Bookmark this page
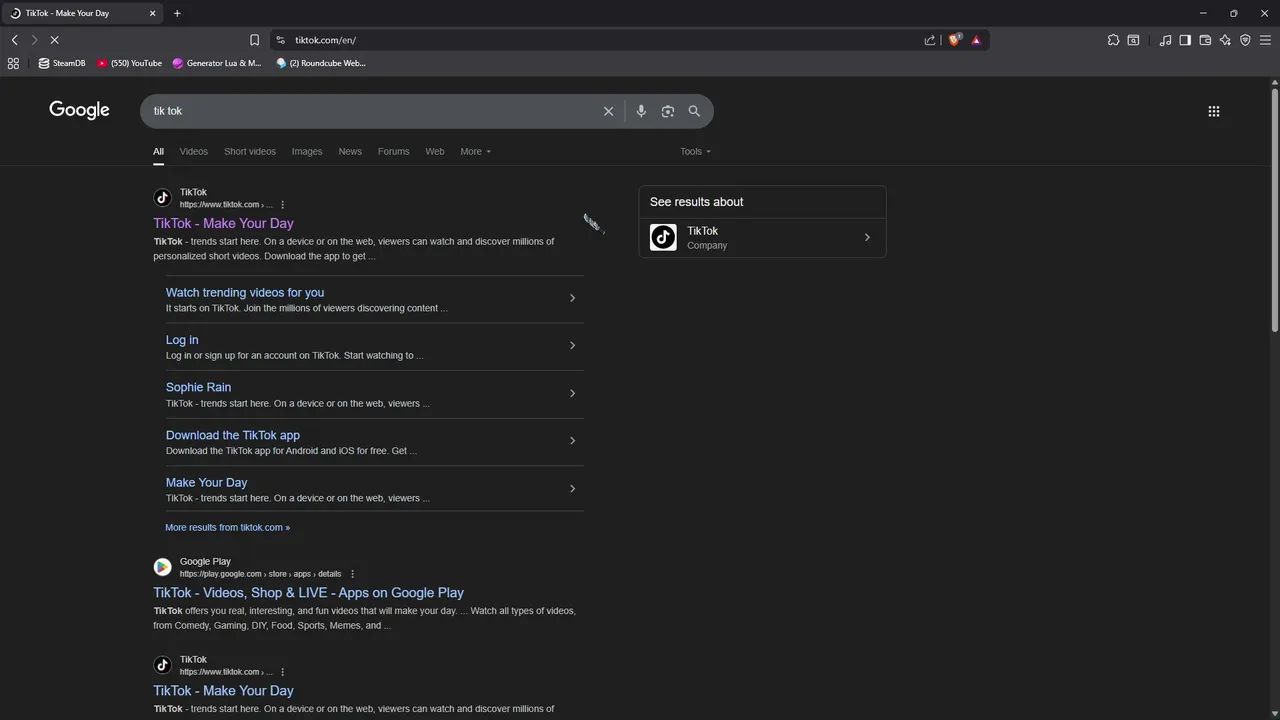 254,40
